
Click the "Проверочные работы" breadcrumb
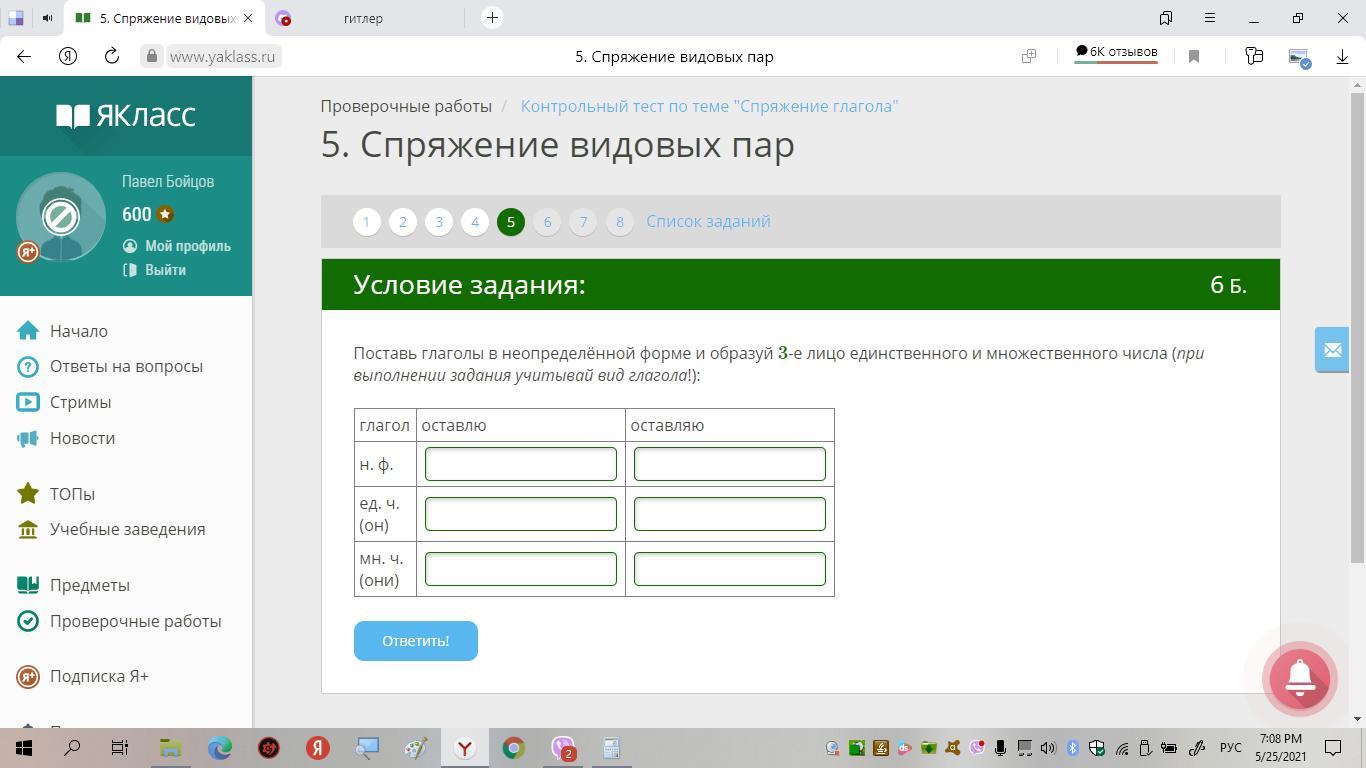[406, 106]
